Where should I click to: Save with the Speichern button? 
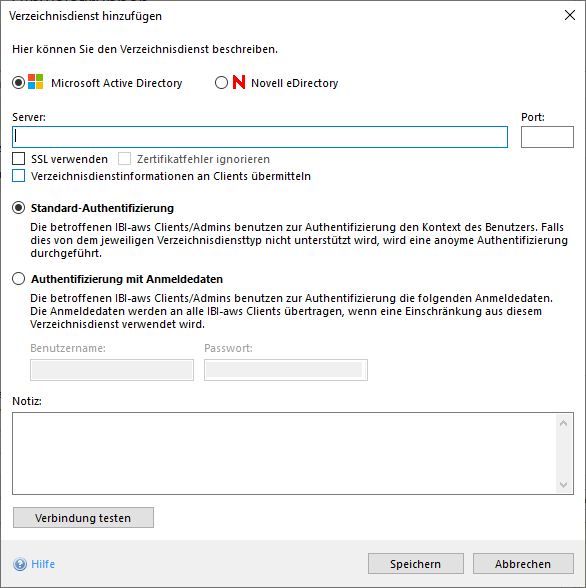tap(415, 564)
